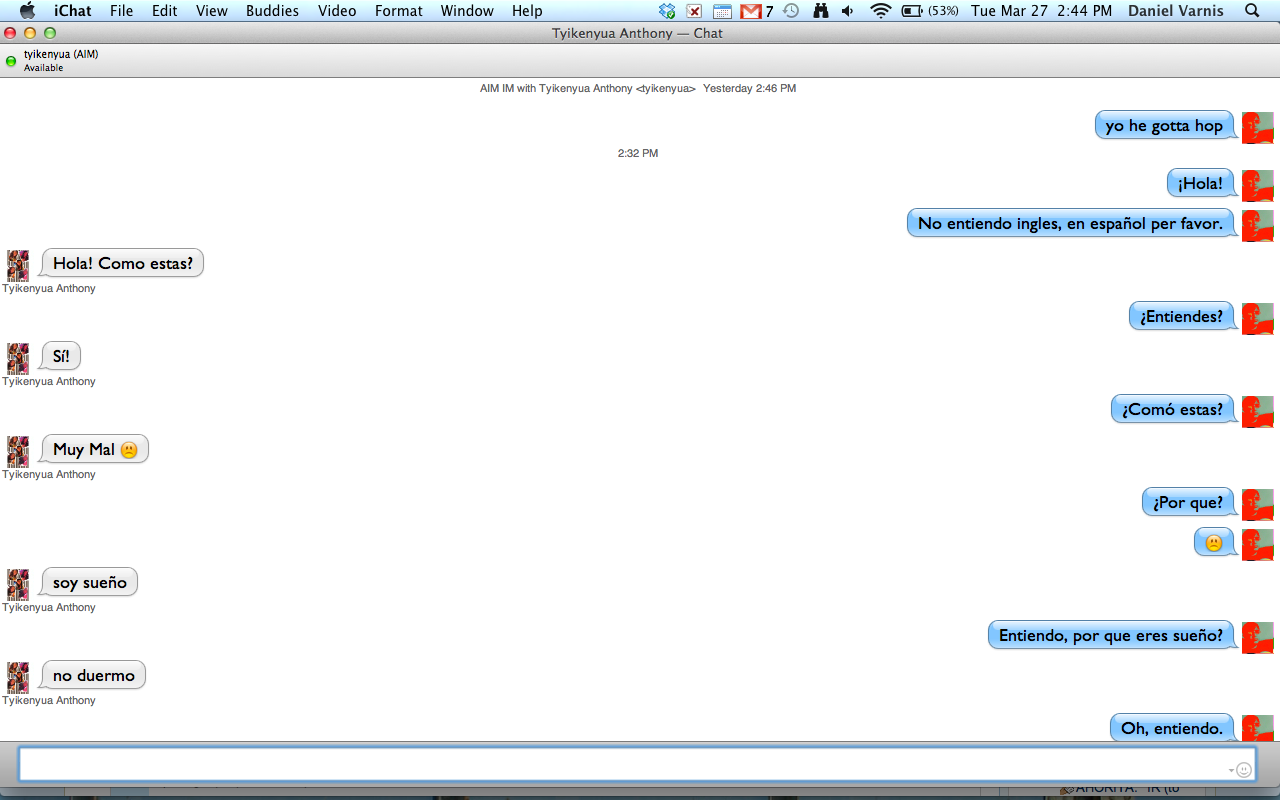Click the binoculars icon in menu bar
This screenshot has height=800, width=1280.
point(821,11)
